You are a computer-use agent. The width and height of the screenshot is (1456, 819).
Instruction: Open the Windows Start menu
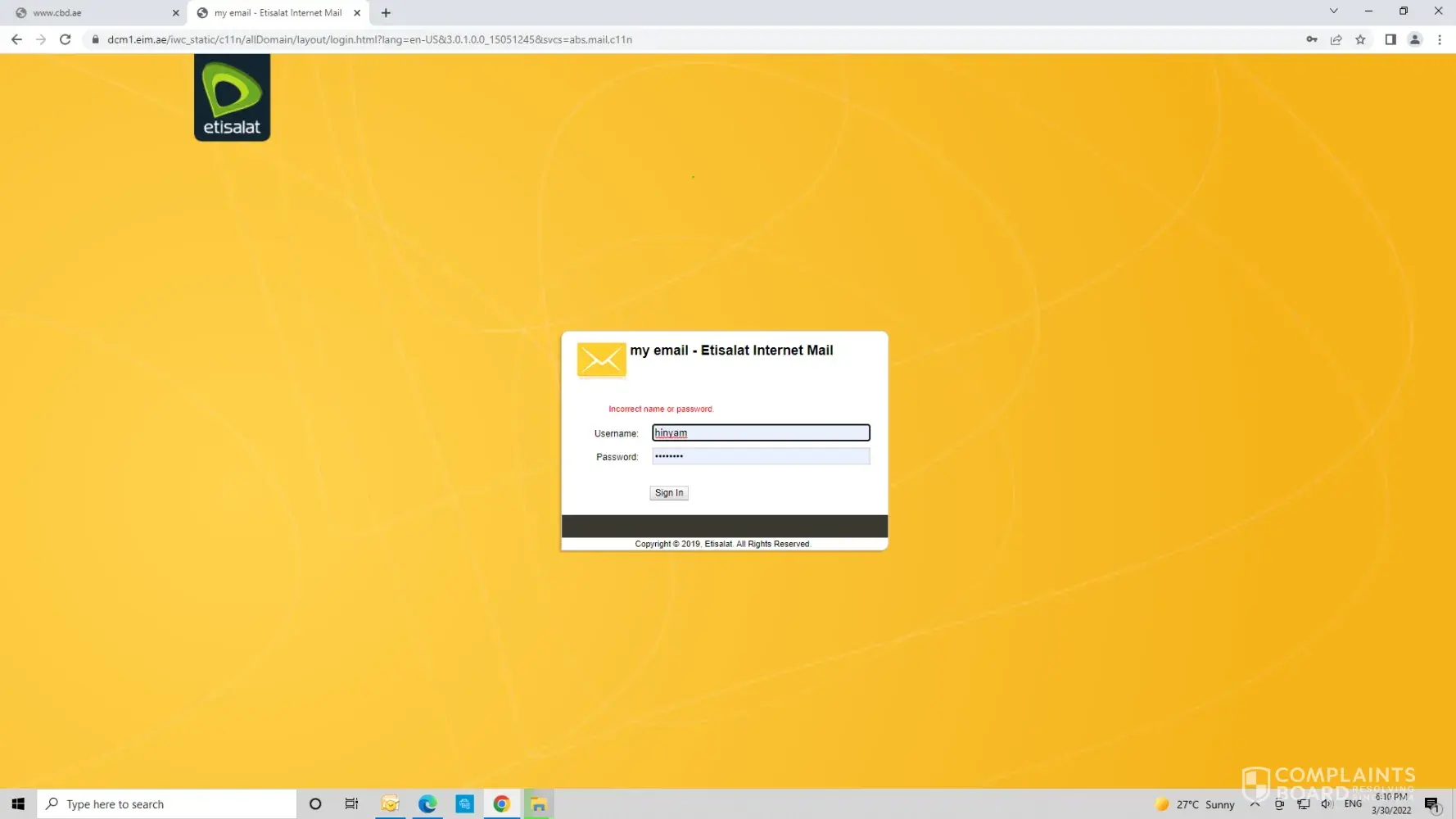[18, 804]
